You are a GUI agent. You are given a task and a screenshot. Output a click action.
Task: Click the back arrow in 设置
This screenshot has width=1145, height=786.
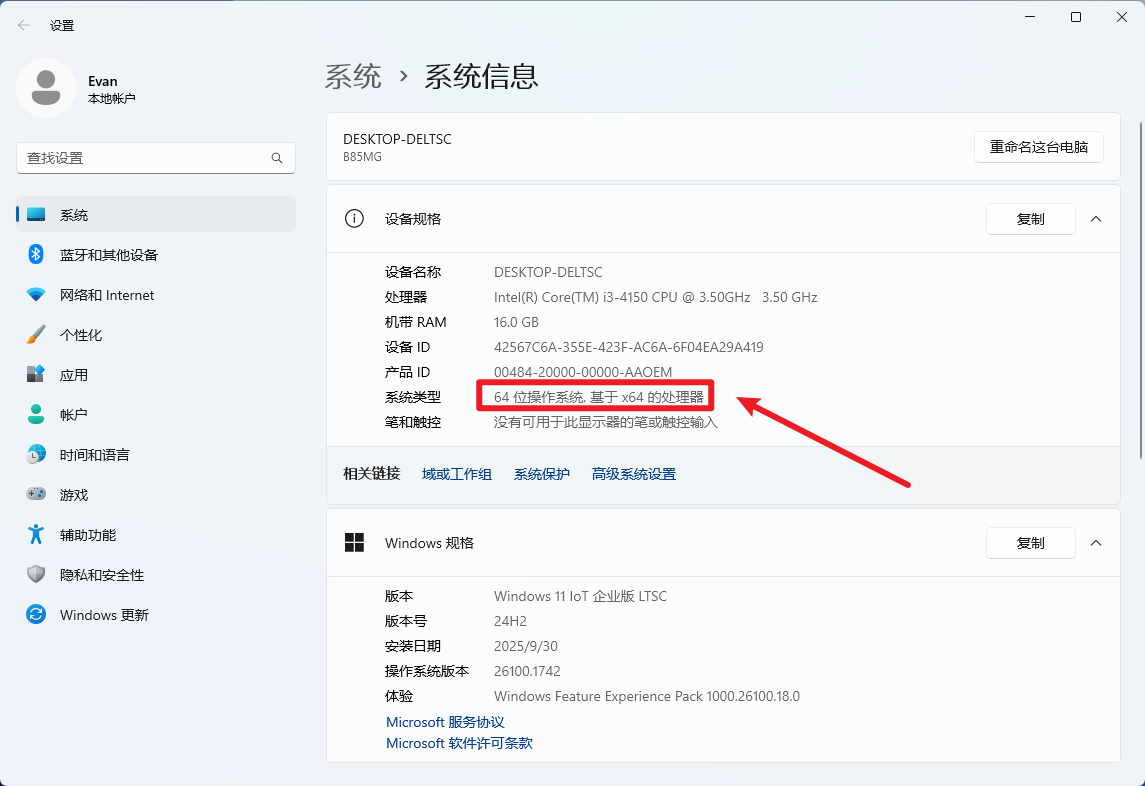click(22, 24)
